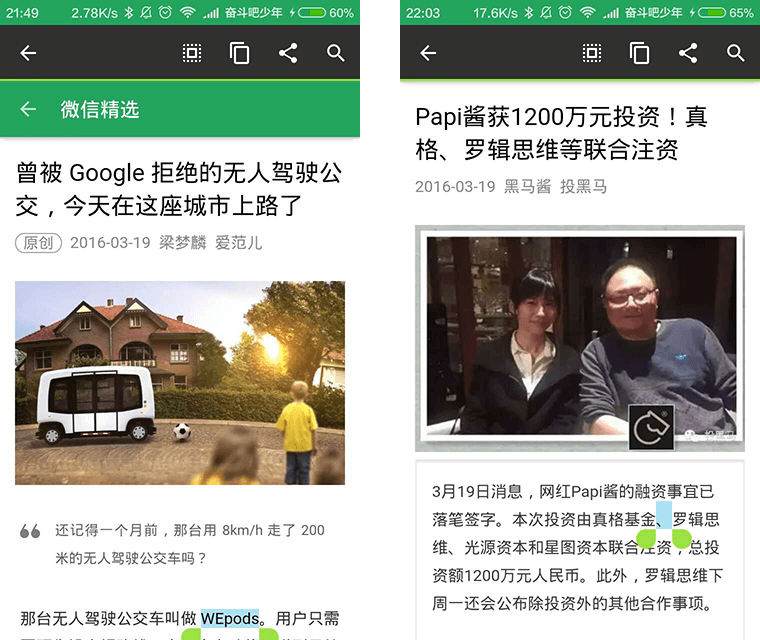The width and height of the screenshot is (760, 640).
Task: Tap the 微信精选 header title
Action: coord(100,109)
